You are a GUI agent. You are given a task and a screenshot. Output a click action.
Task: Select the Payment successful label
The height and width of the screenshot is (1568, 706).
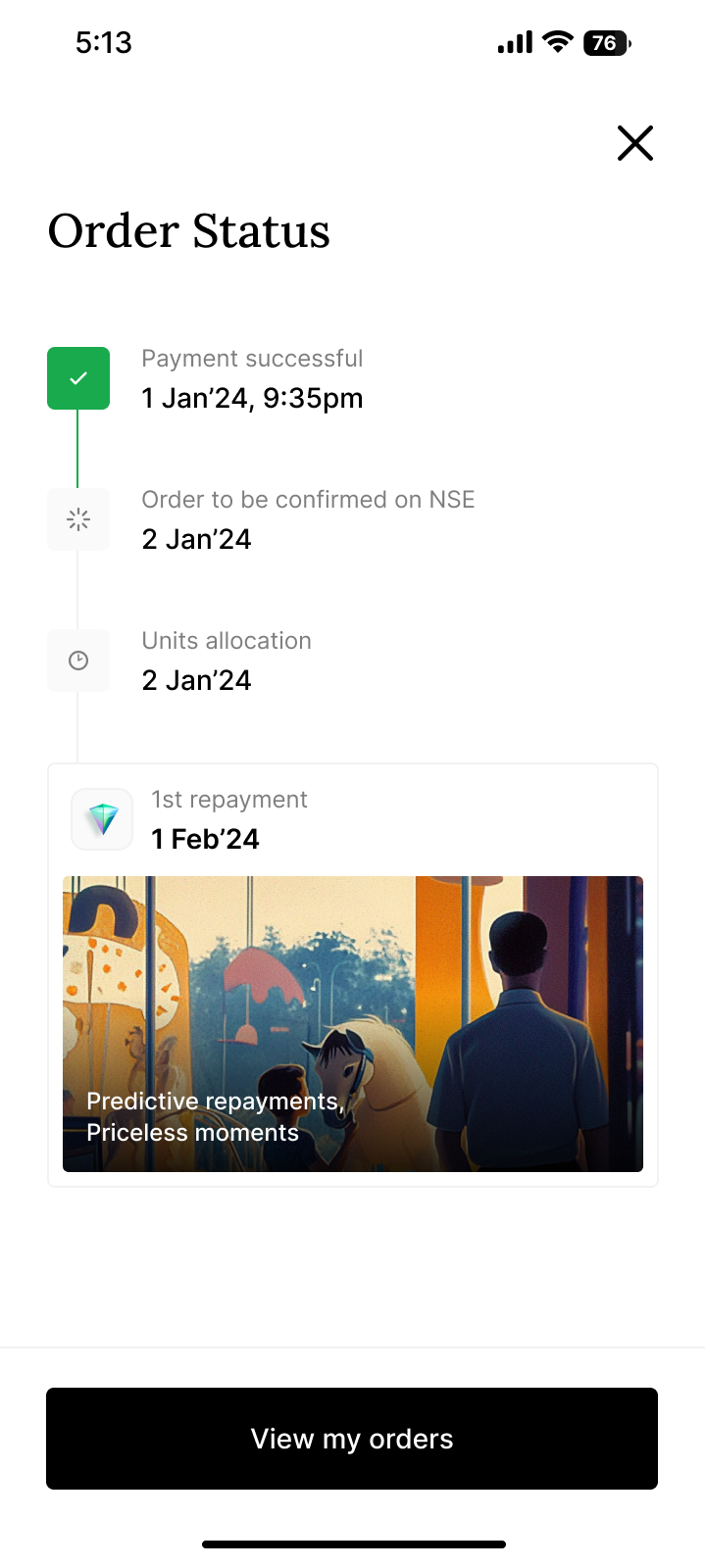252,359
